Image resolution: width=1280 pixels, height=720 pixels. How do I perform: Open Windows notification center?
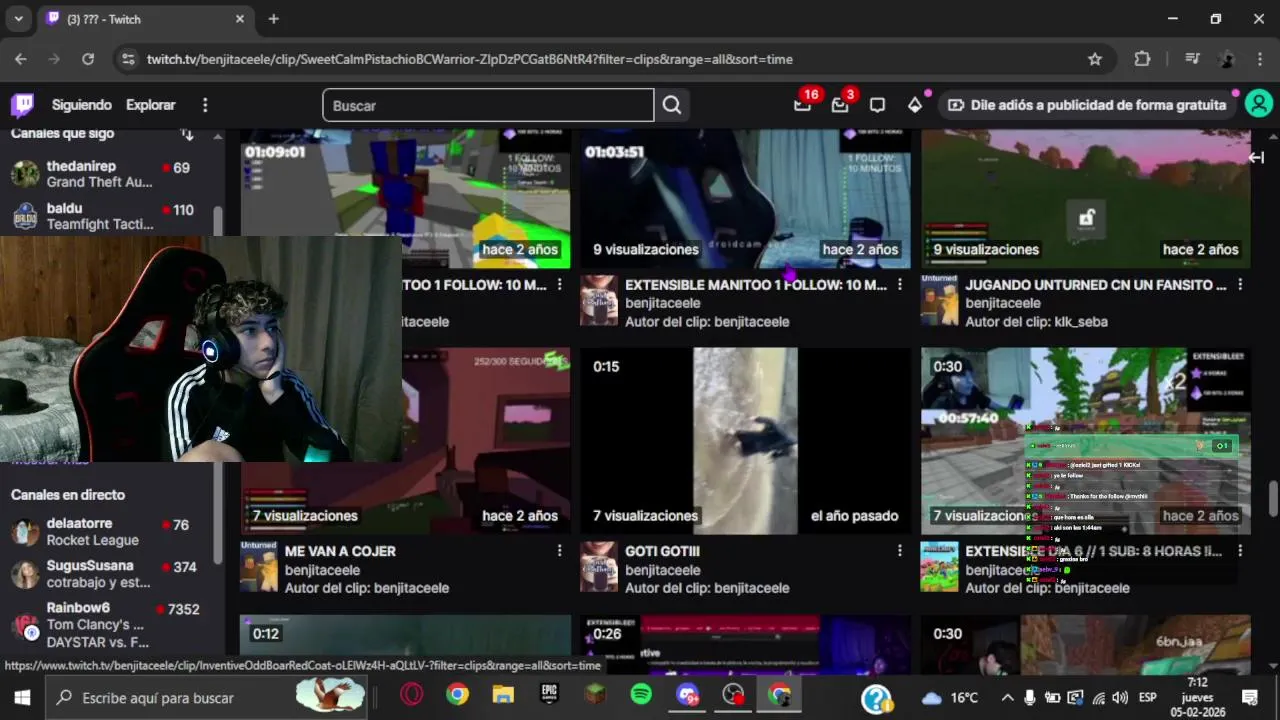pyautogui.click(x=1250, y=697)
